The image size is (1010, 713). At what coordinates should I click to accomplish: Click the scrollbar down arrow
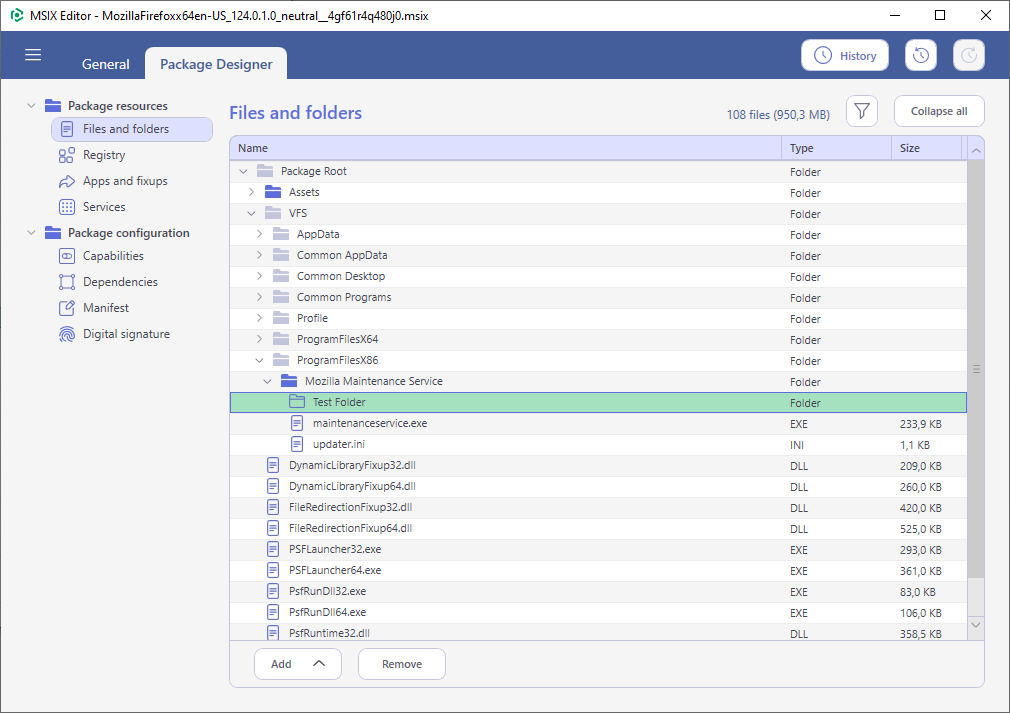click(x=976, y=625)
